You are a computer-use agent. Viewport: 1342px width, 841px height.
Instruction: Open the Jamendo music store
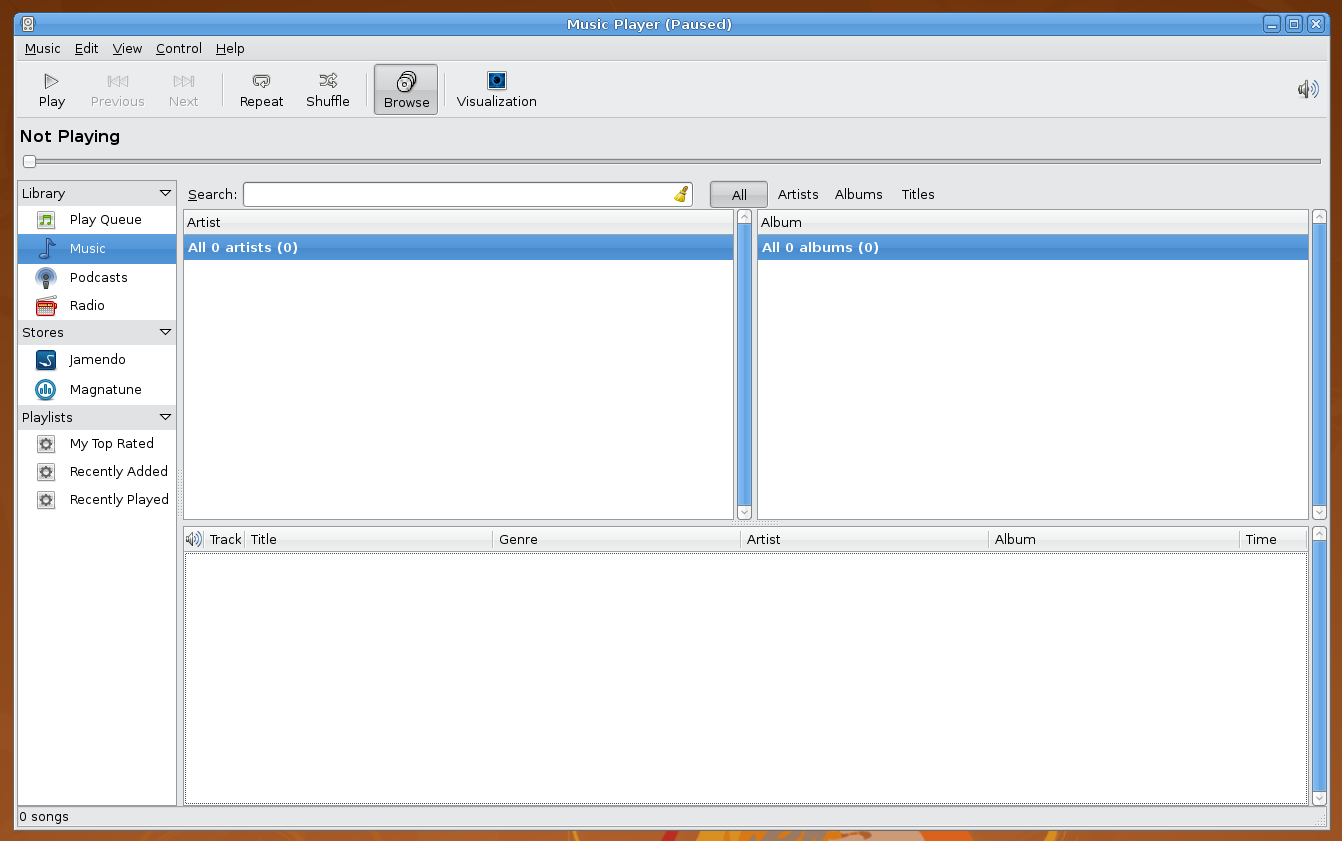[x=96, y=359]
